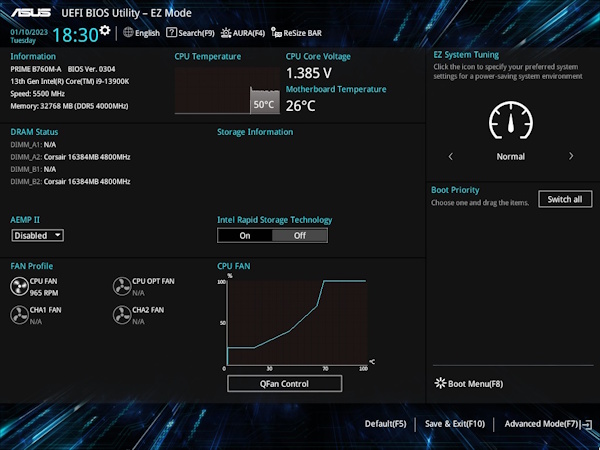600x450 pixels.
Task: Click the ReSize BAR icon
Action: pos(276,33)
